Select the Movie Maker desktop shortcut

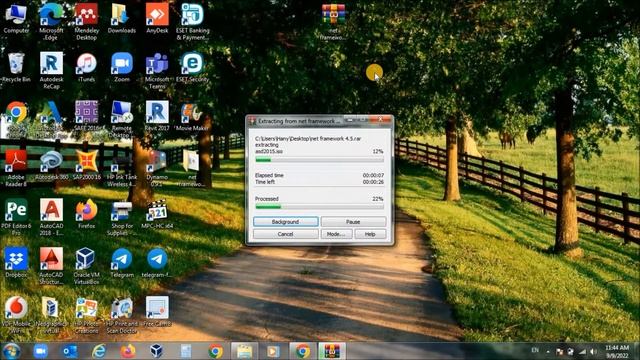pyautogui.click(x=192, y=116)
